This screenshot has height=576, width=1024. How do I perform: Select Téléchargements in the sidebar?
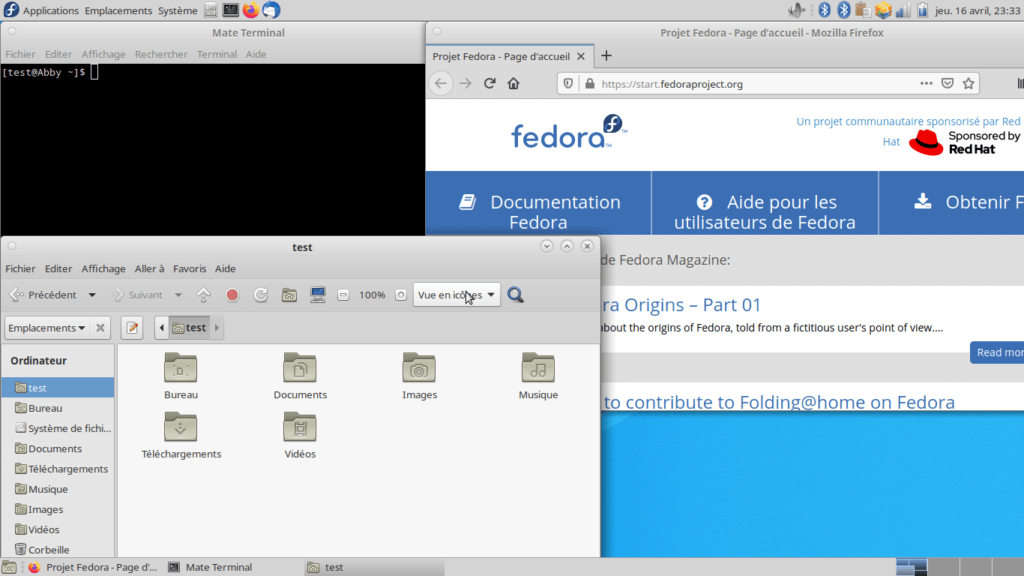[57, 469]
